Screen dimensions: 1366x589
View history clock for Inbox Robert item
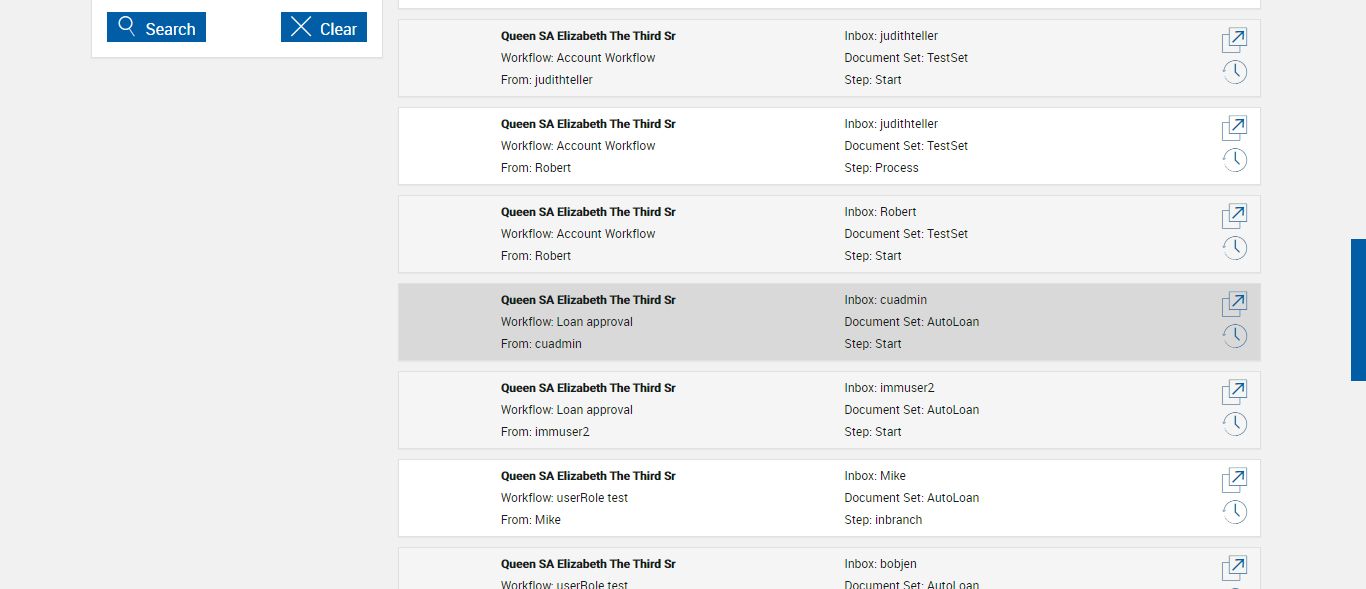(1234, 248)
